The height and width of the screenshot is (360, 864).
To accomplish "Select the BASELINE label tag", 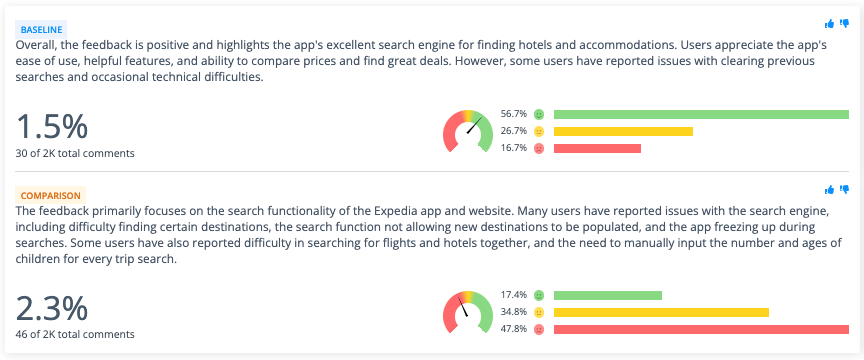I will click(40, 30).
